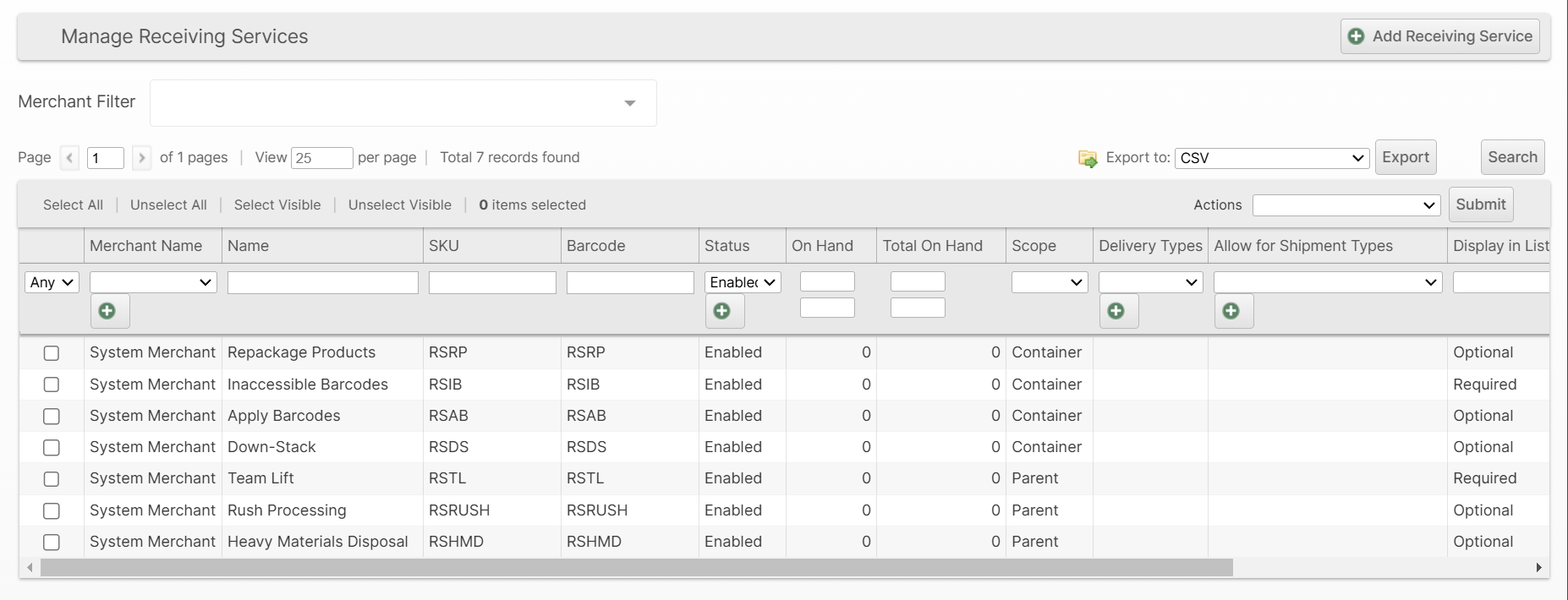The image size is (1568, 600).
Task: Click plus icon under Allow for Shipment Types
Action: click(x=1232, y=311)
